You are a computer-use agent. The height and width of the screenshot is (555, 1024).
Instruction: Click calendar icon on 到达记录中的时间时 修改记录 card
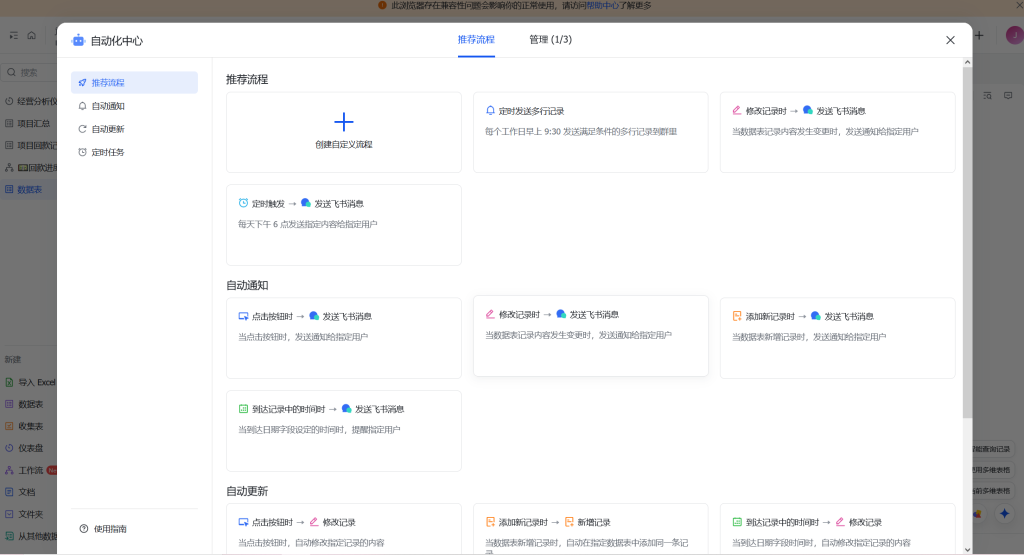[x=737, y=522]
